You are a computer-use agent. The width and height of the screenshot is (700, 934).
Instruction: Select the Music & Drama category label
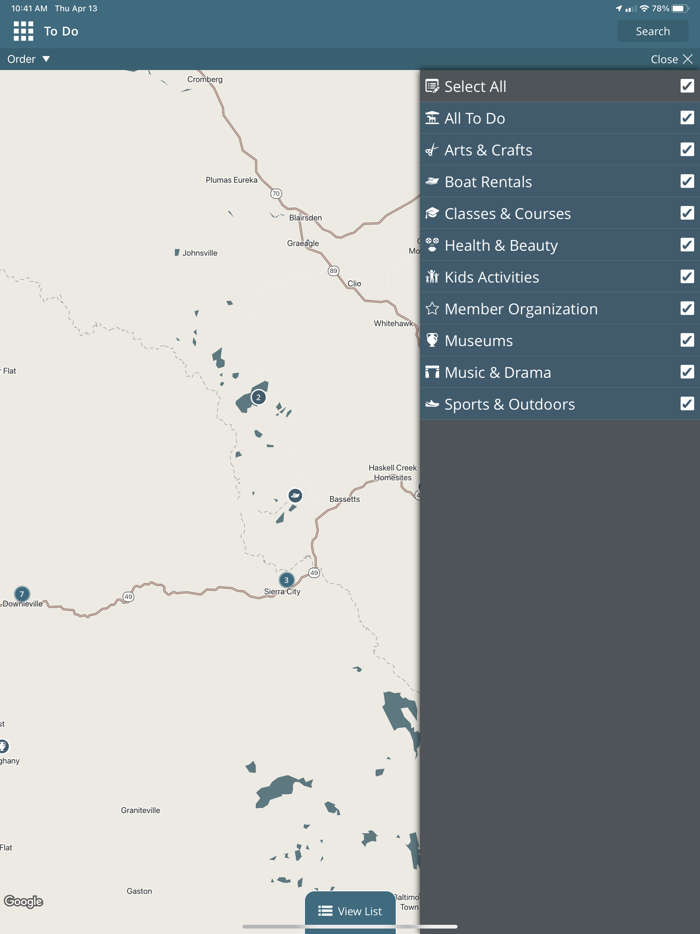(497, 372)
